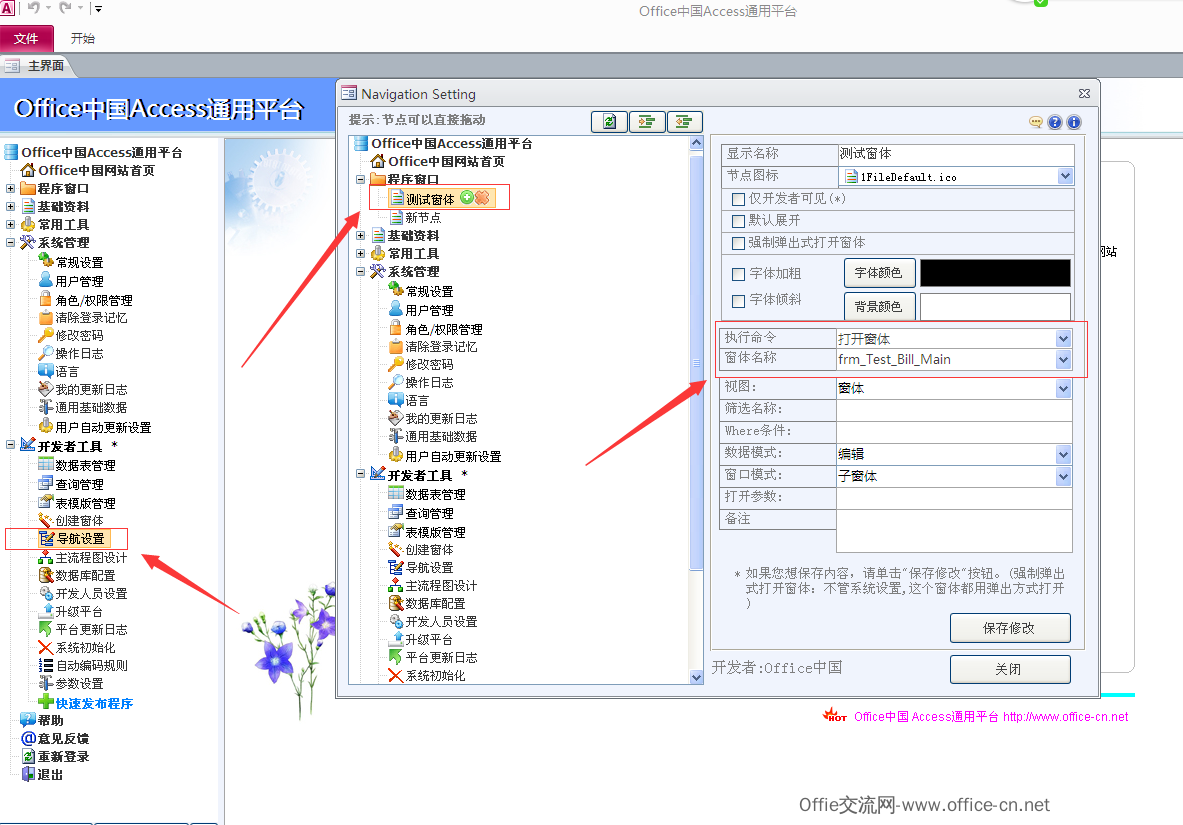Click the 显示名称 input field

tap(956, 154)
